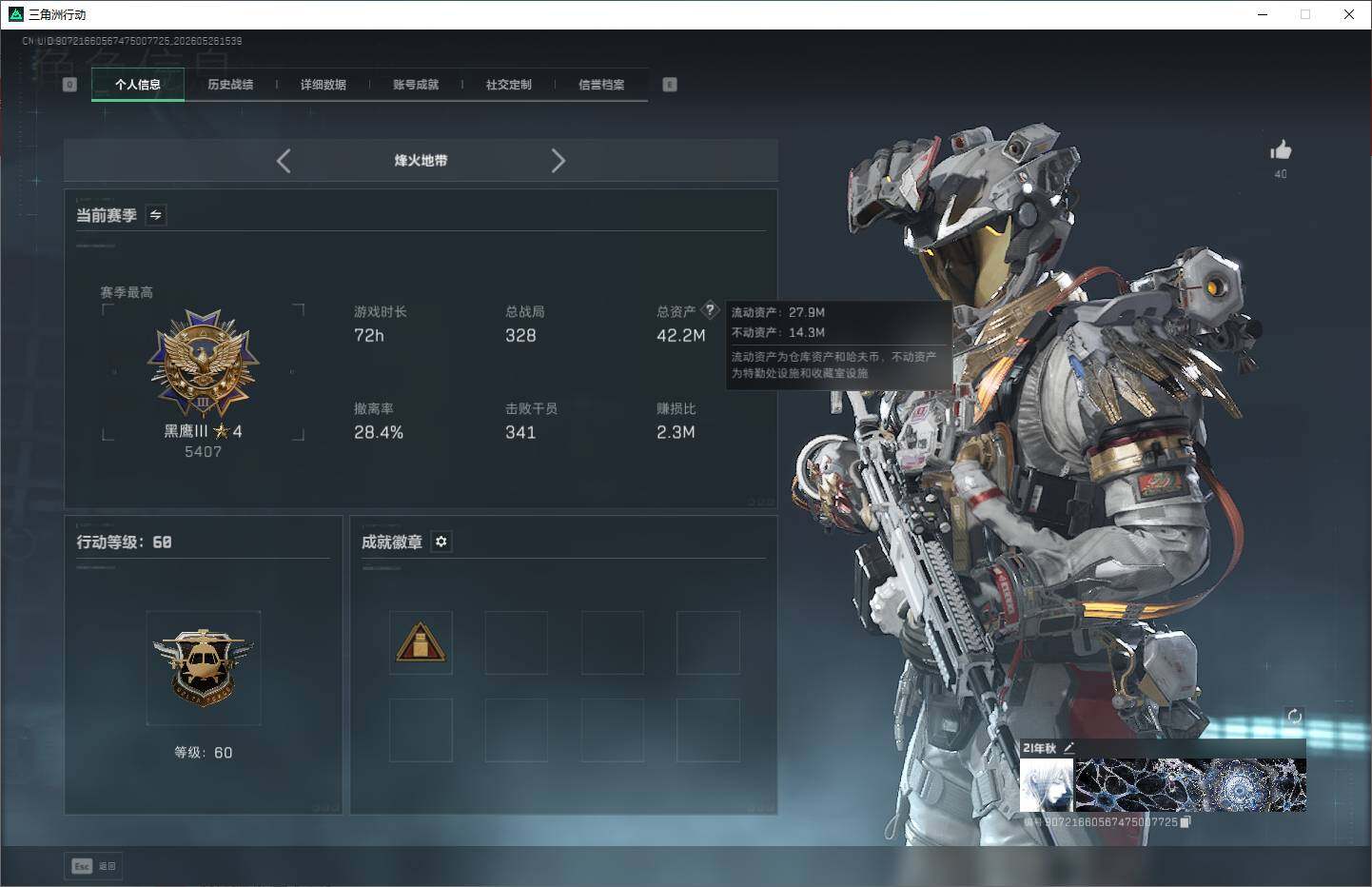Click the rank score 5407

pos(203,452)
